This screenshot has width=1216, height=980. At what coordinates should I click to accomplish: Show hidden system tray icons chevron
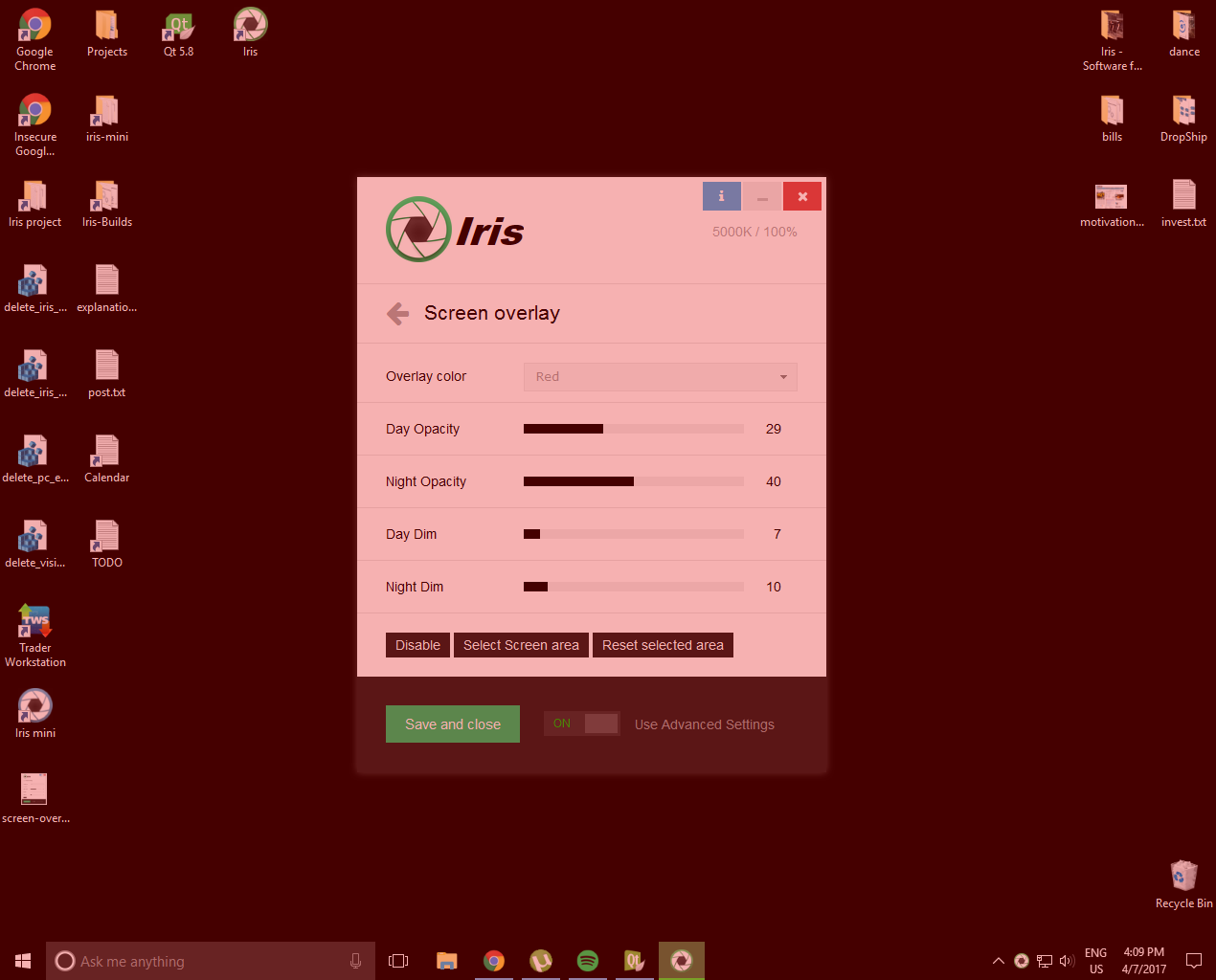tap(999, 961)
